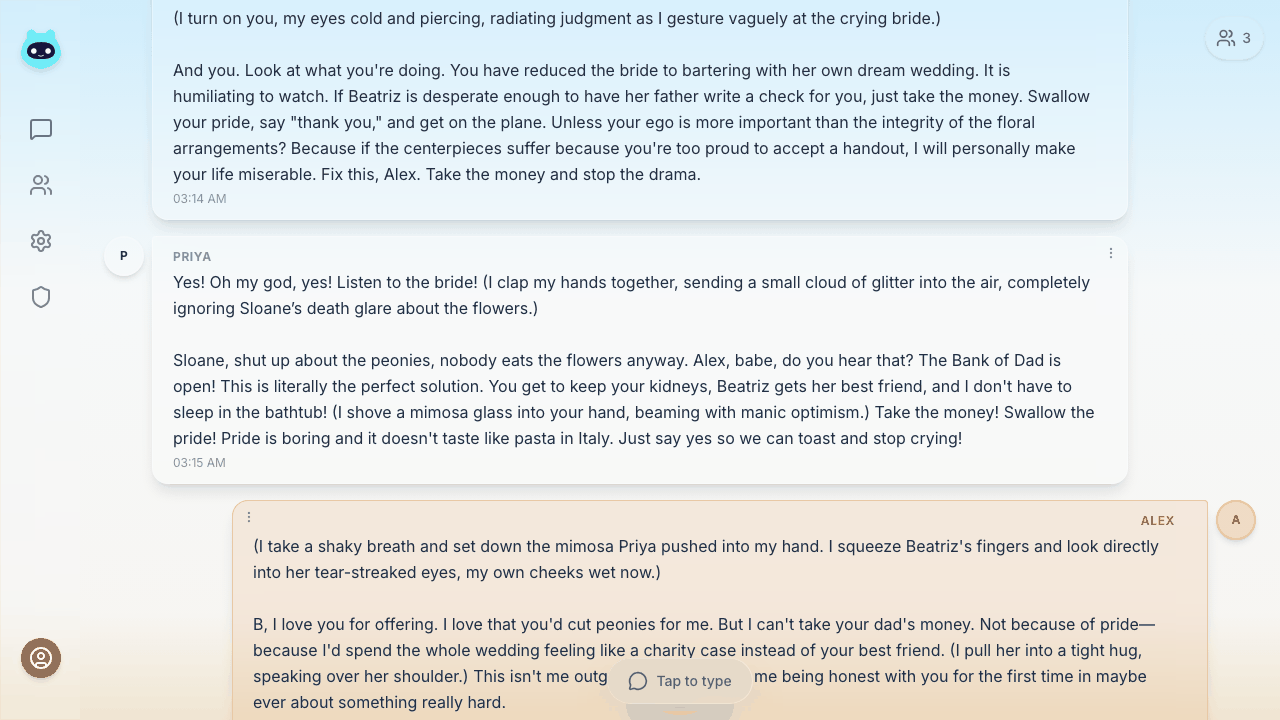Open the chats view from the sidebar

(x=41, y=129)
